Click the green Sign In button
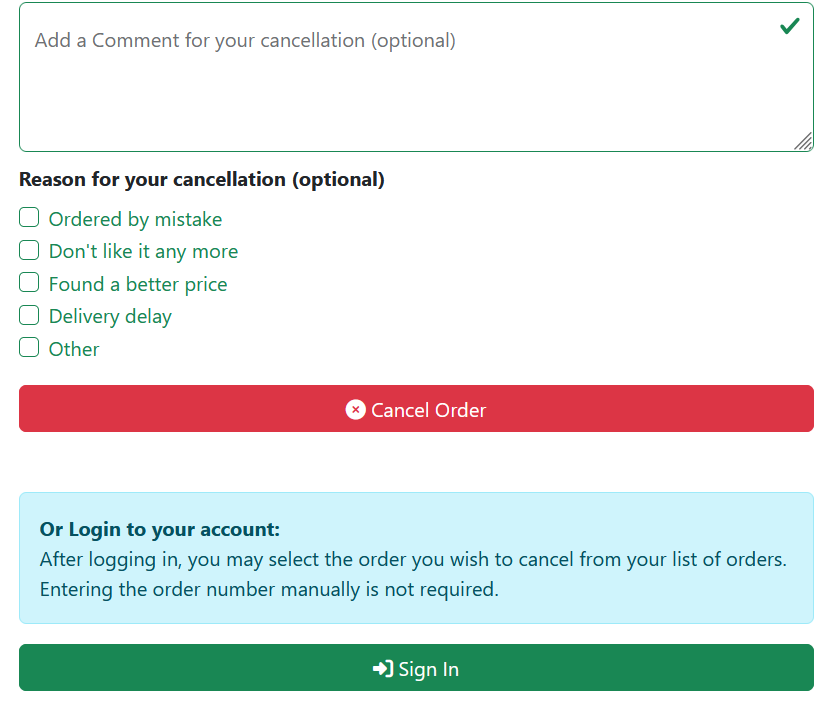This screenshot has height=705, width=833. coord(416,668)
